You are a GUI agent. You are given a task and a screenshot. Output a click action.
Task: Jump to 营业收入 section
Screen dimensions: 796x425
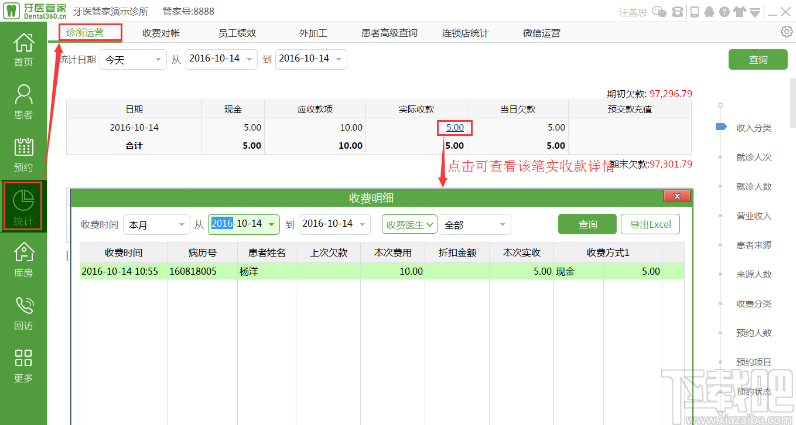[x=754, y=216]
